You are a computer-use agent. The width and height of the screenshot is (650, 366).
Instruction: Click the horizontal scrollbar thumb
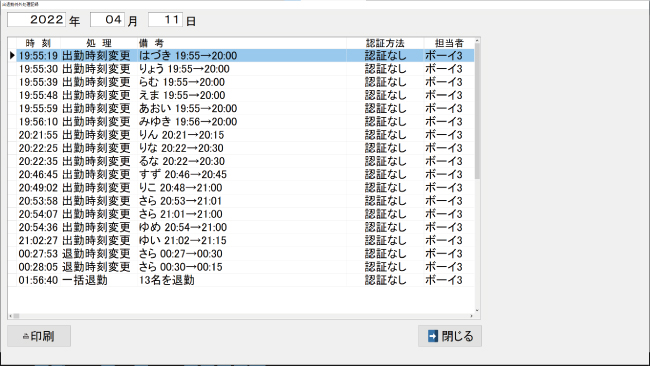(x=16, y=316)
